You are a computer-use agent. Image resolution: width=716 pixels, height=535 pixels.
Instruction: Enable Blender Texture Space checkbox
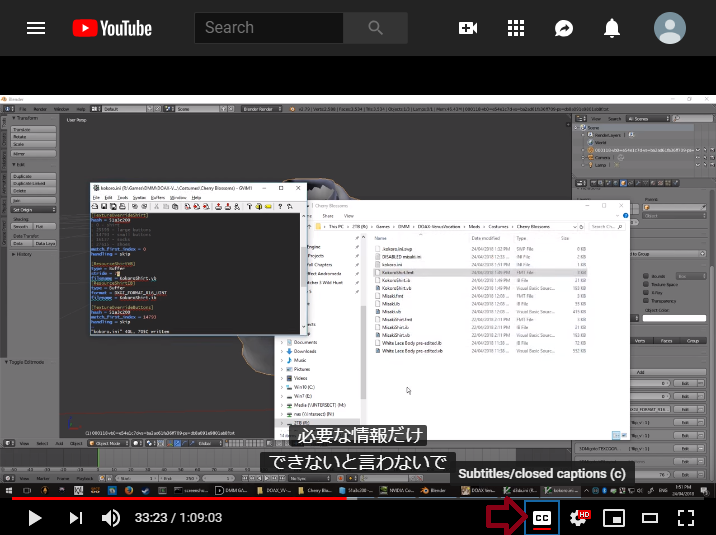pos(646,284)
